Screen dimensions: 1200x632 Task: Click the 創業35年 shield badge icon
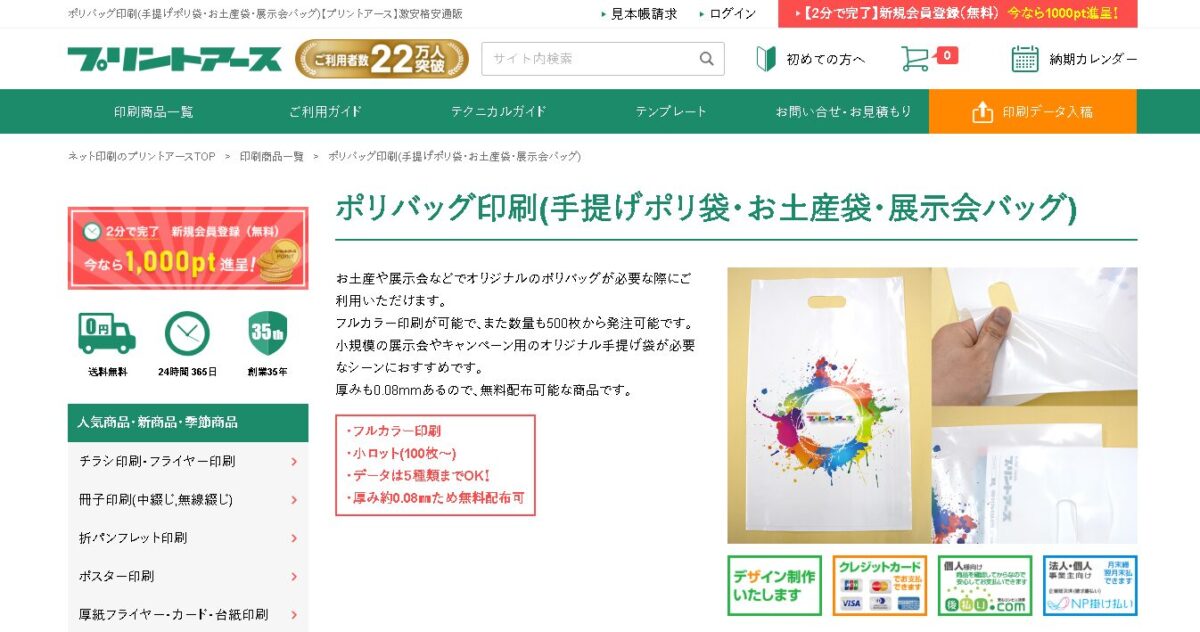[268, 333]
